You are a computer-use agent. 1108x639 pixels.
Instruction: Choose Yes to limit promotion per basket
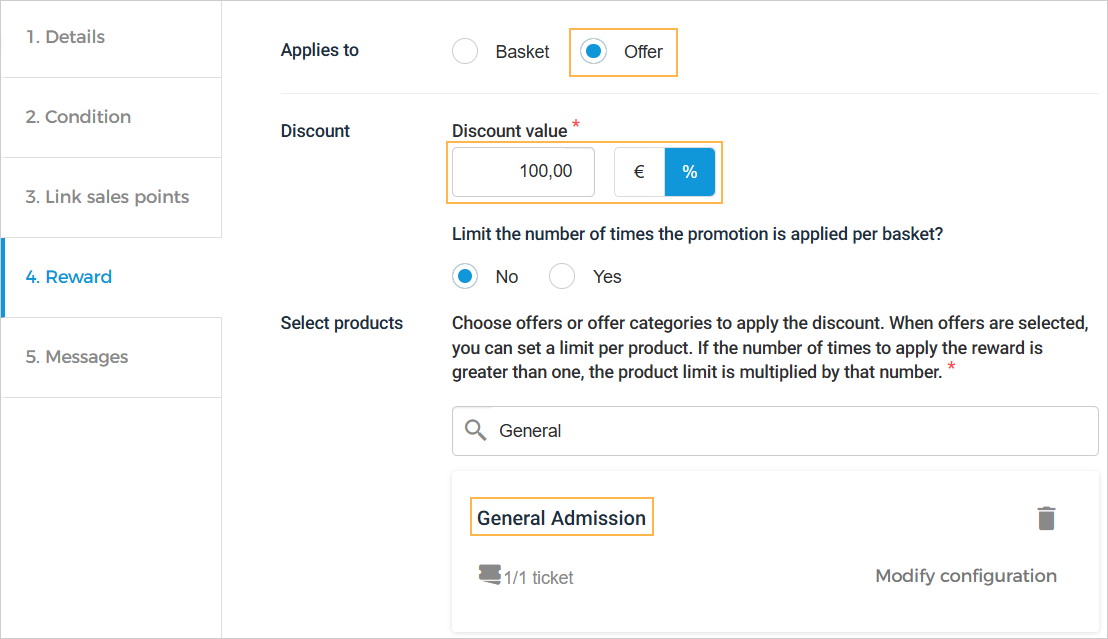pos(562,276)
